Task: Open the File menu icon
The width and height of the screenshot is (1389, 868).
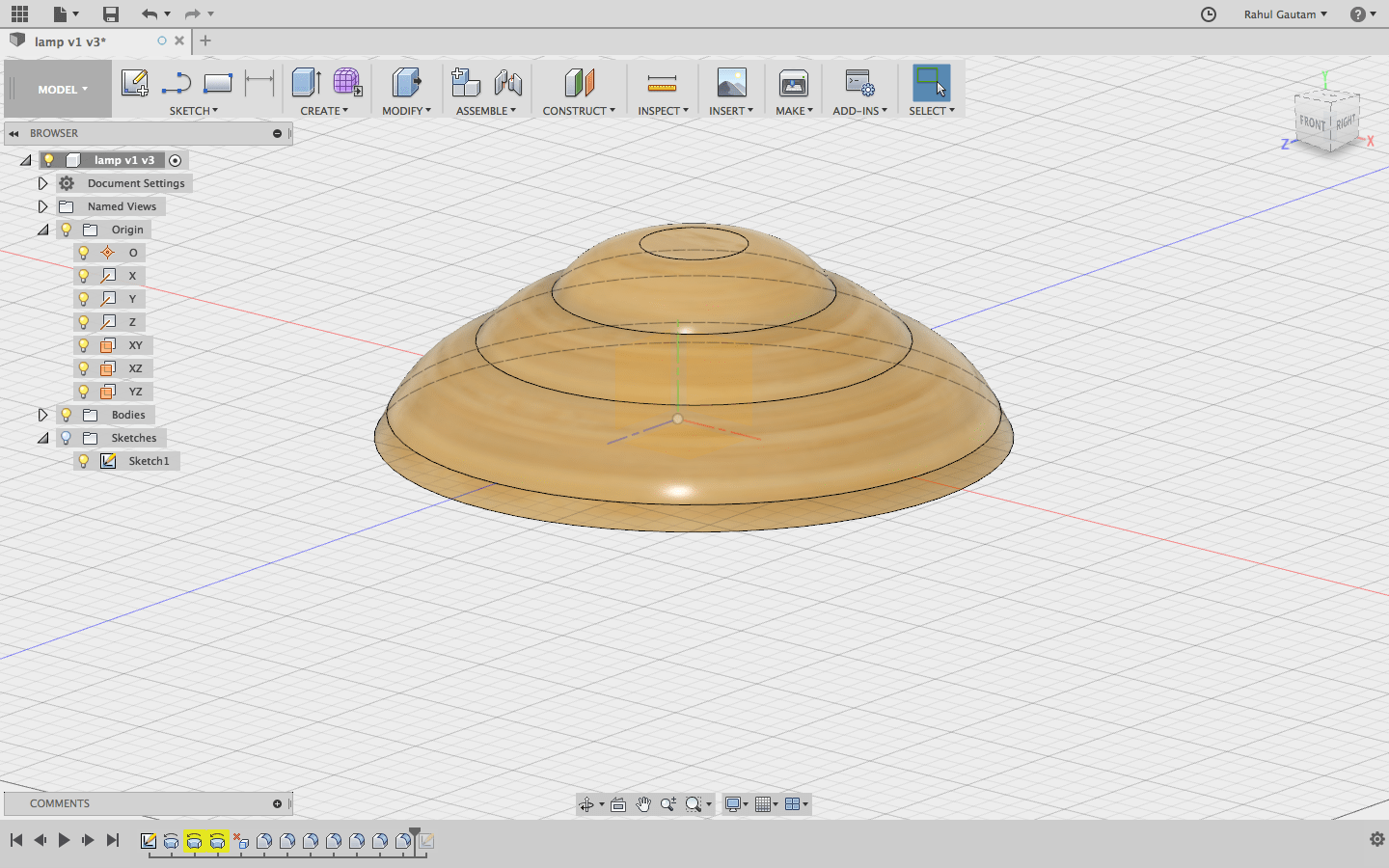Action: (x=66, y=14)
